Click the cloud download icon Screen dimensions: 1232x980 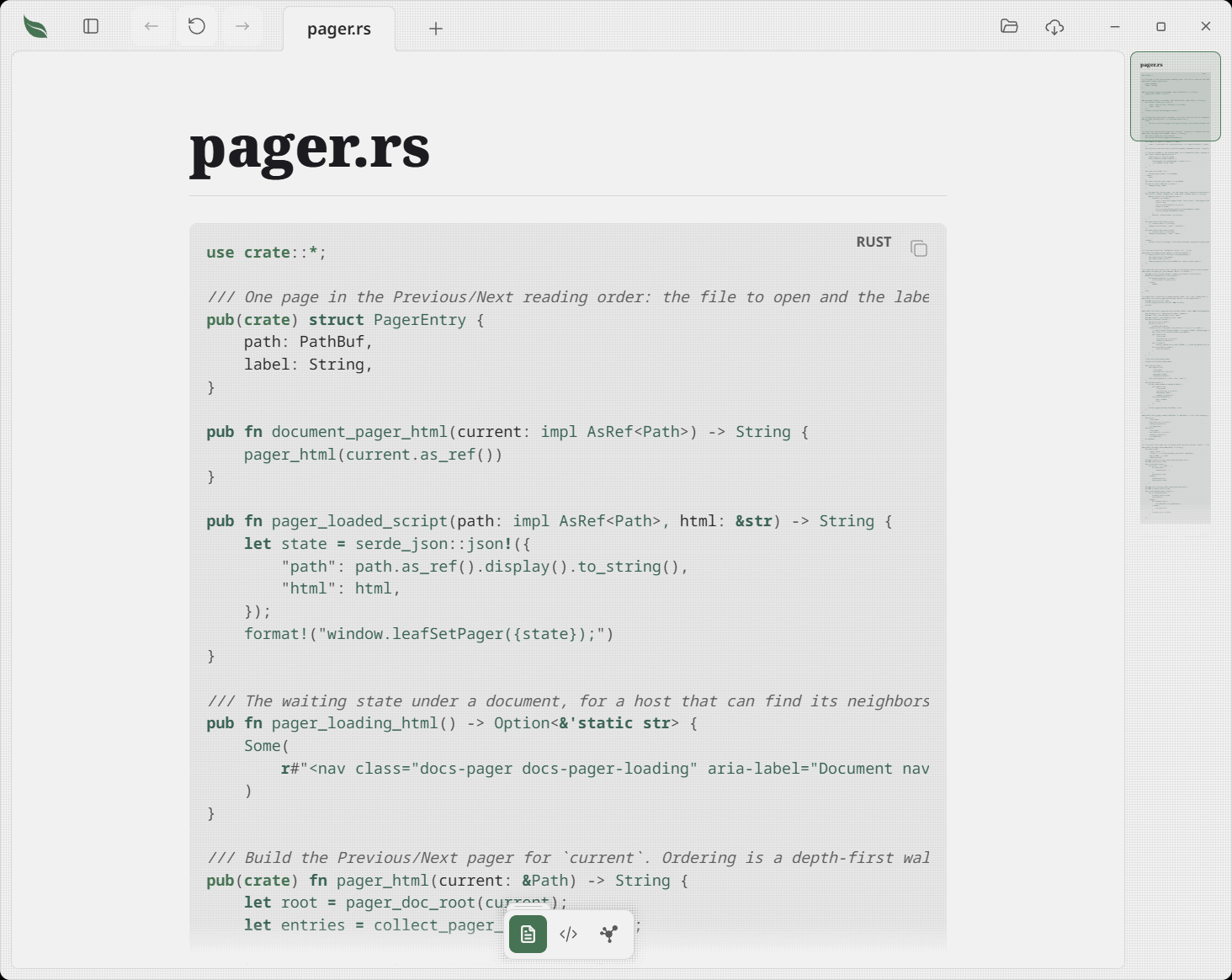point(1054,27)
